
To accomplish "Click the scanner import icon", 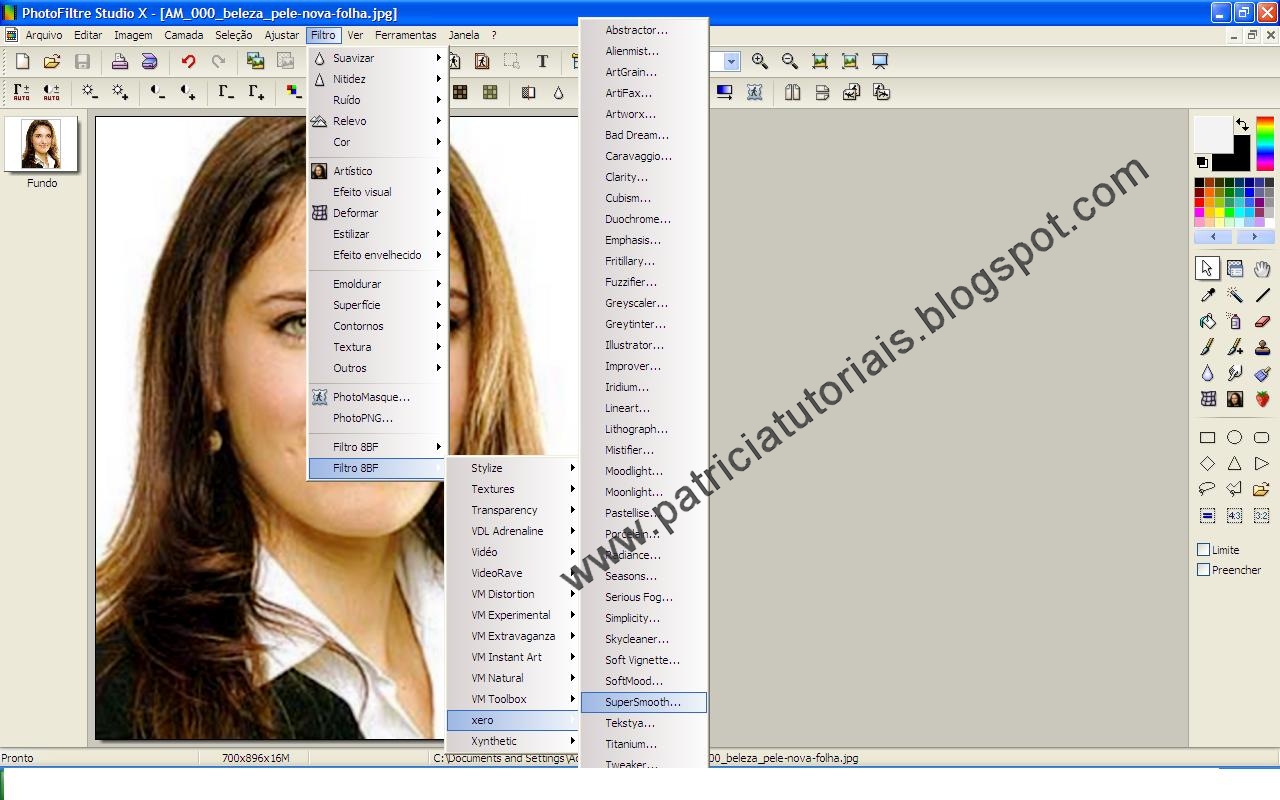I will pyautogui.click(x=149, y=62).
